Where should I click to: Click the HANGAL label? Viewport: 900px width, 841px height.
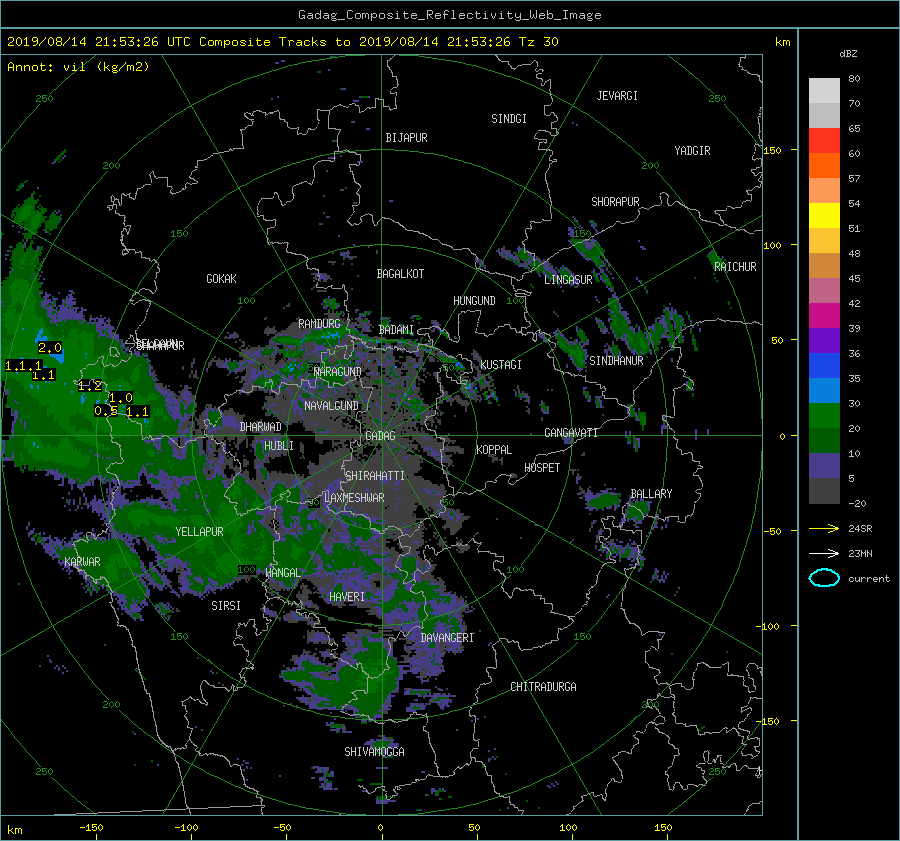[282, 573]
